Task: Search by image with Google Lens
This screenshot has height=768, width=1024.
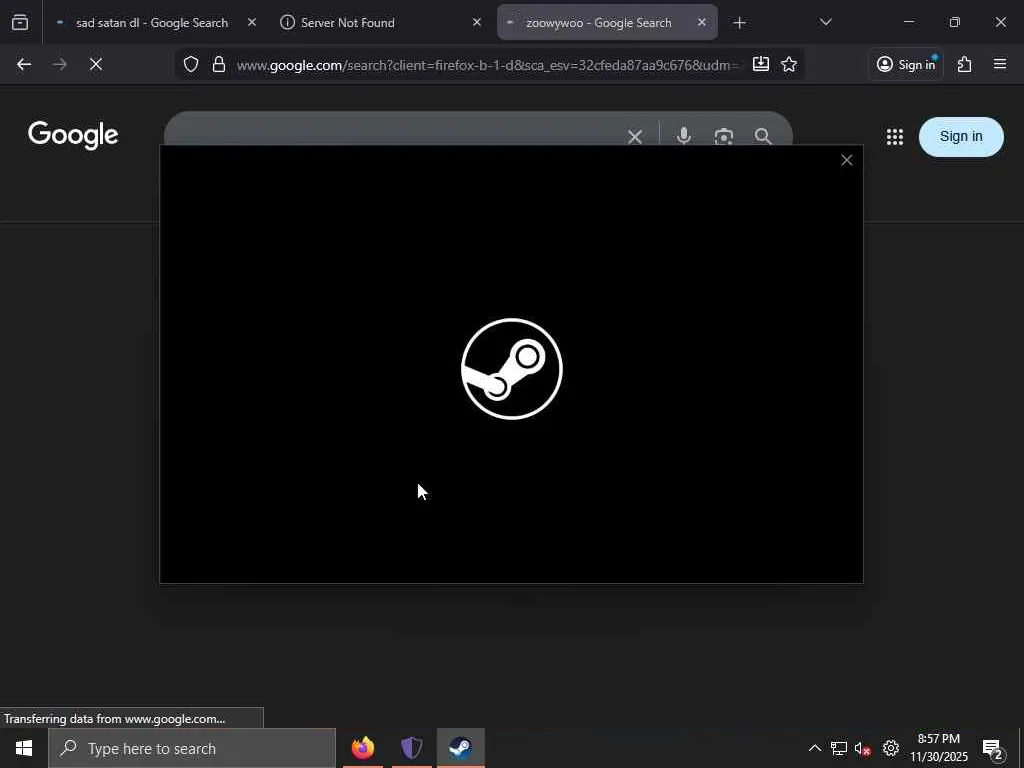Action: click(x=724, y=136)
